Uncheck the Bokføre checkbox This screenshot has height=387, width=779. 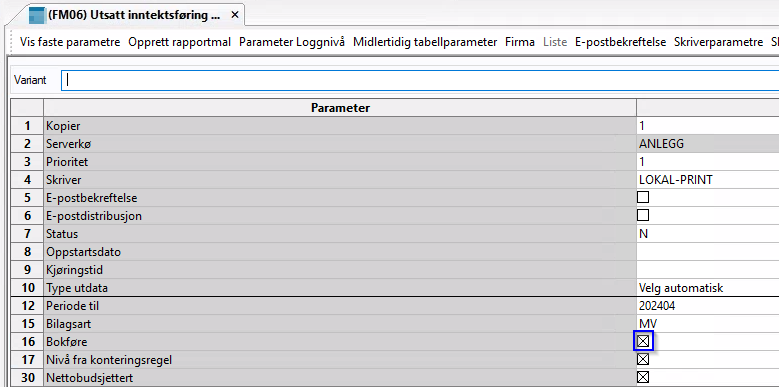[x=643, y=341]
